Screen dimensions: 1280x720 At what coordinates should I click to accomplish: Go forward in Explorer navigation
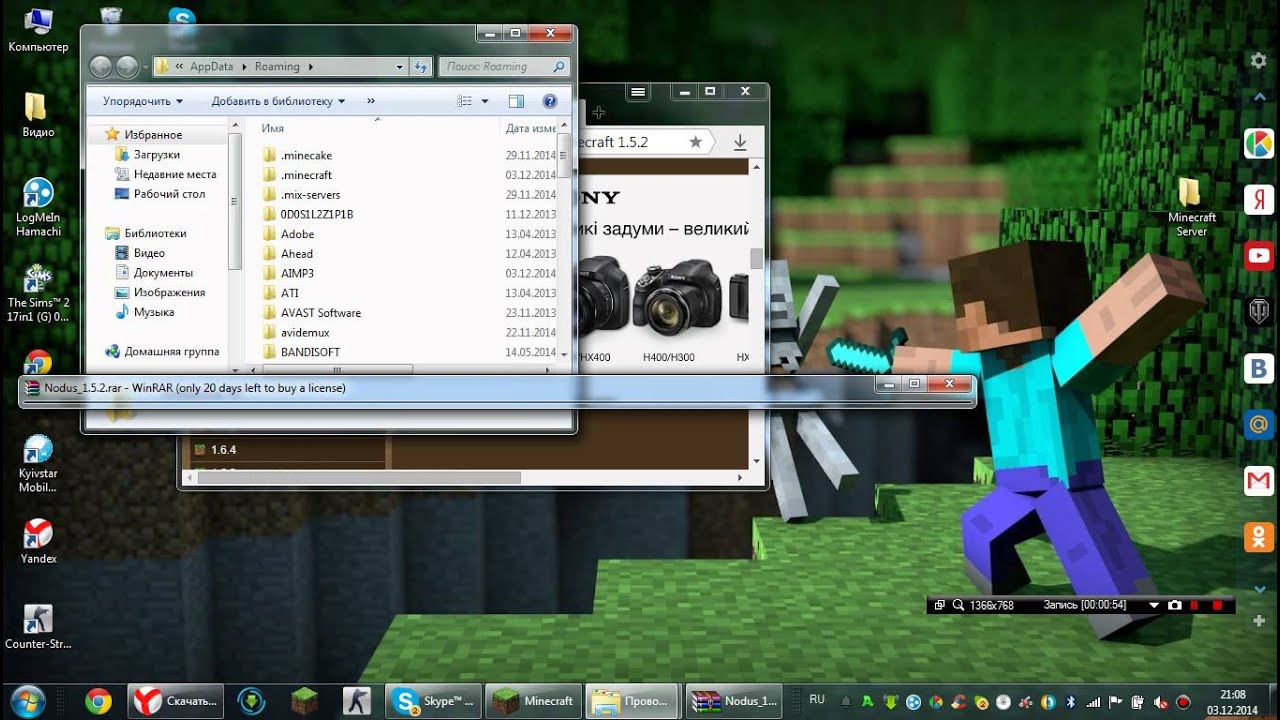click(127, 67)
